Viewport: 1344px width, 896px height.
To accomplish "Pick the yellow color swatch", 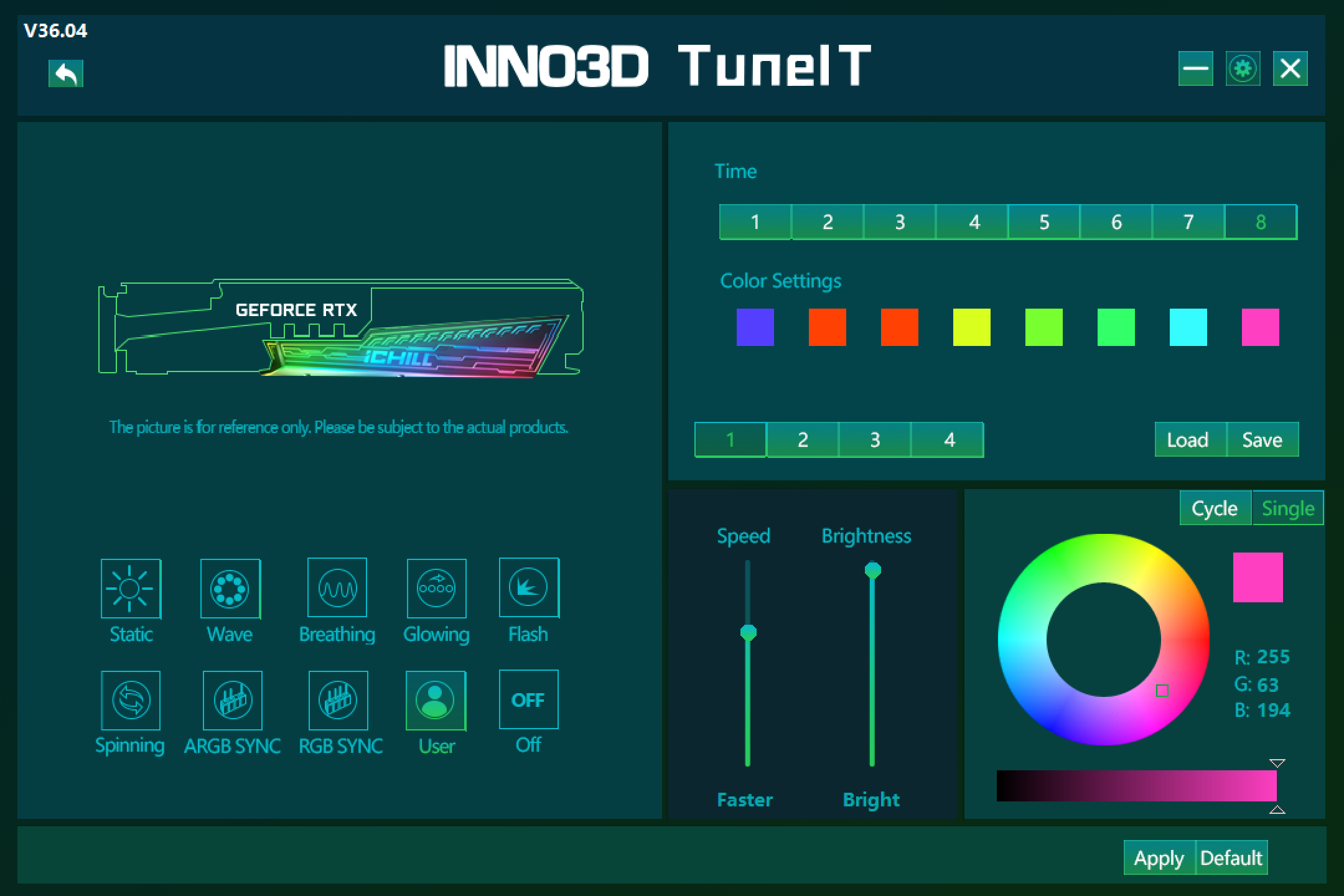I will click(972, 327).
